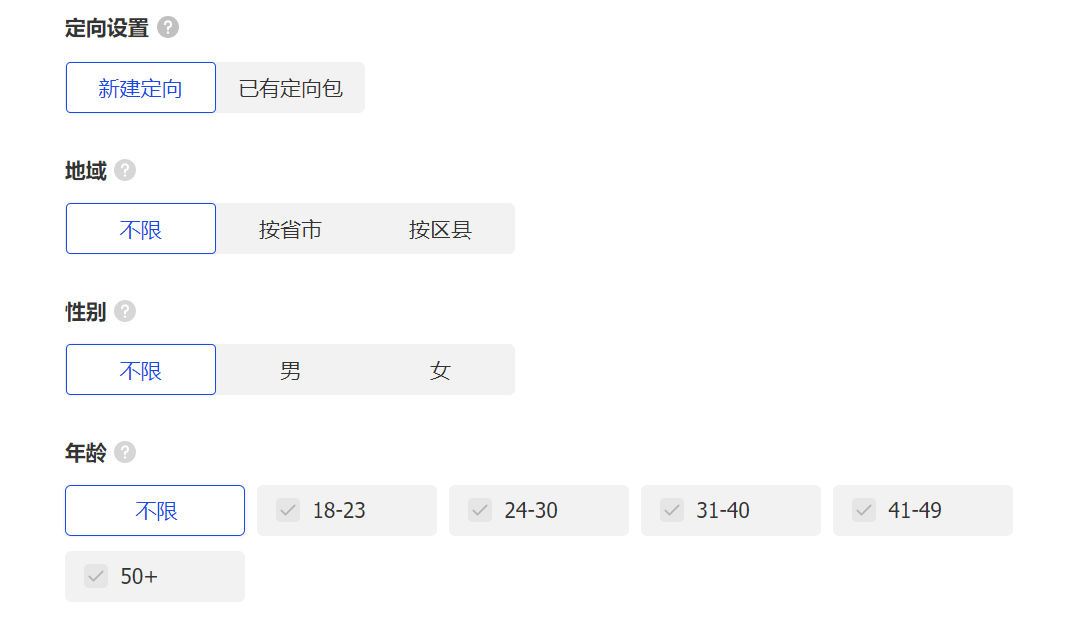Click question mark icon beside 性别
This screenshot has height=626, width=1069.
pyautogui.click(x=124, y=312)
